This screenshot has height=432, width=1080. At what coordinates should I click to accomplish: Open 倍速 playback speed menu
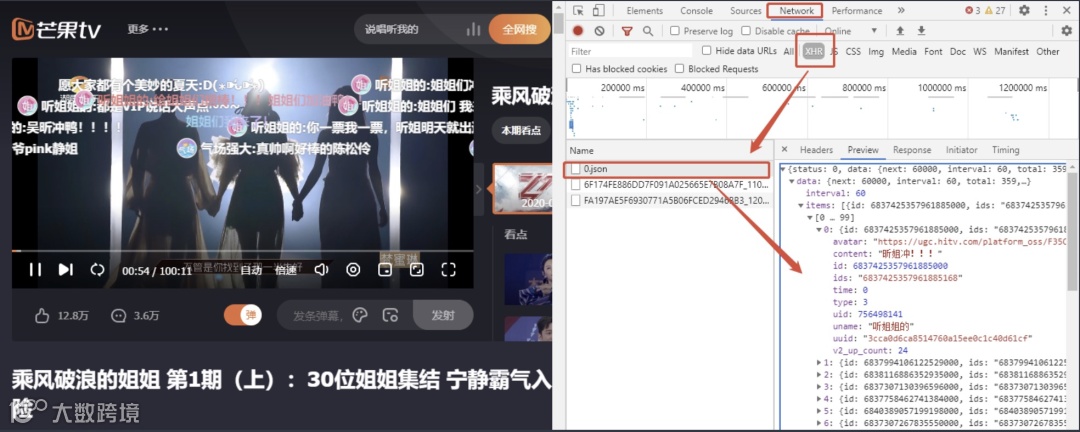286,270
